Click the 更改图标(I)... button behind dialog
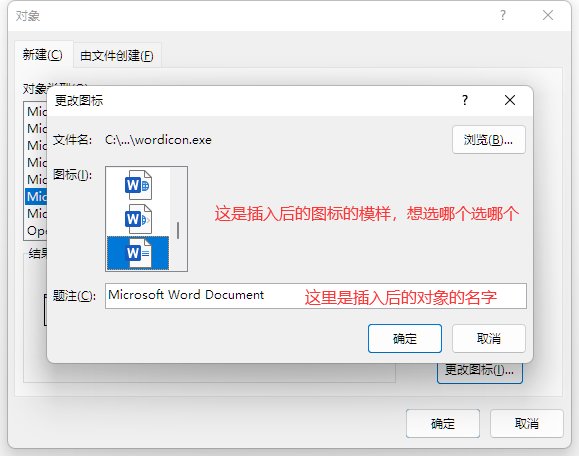579x456 pixels. [x=480, y=372]
